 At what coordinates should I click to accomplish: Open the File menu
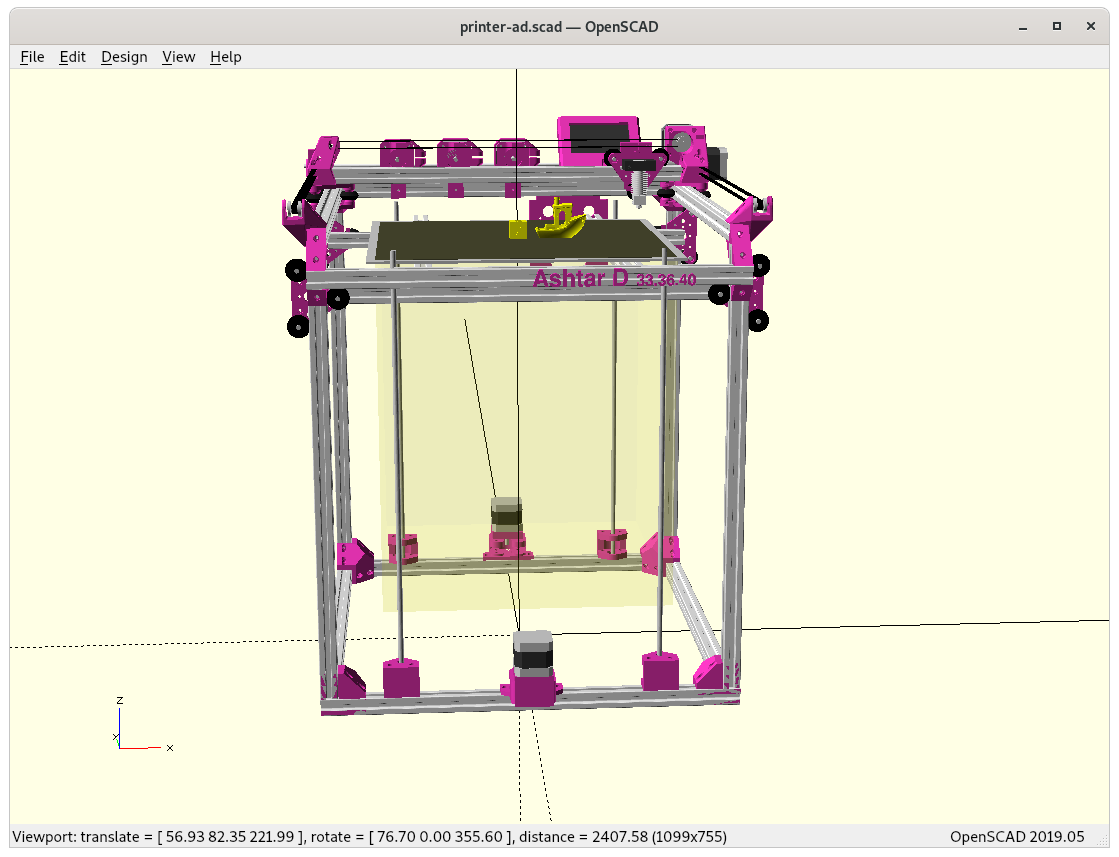click(x=32, y=57)
